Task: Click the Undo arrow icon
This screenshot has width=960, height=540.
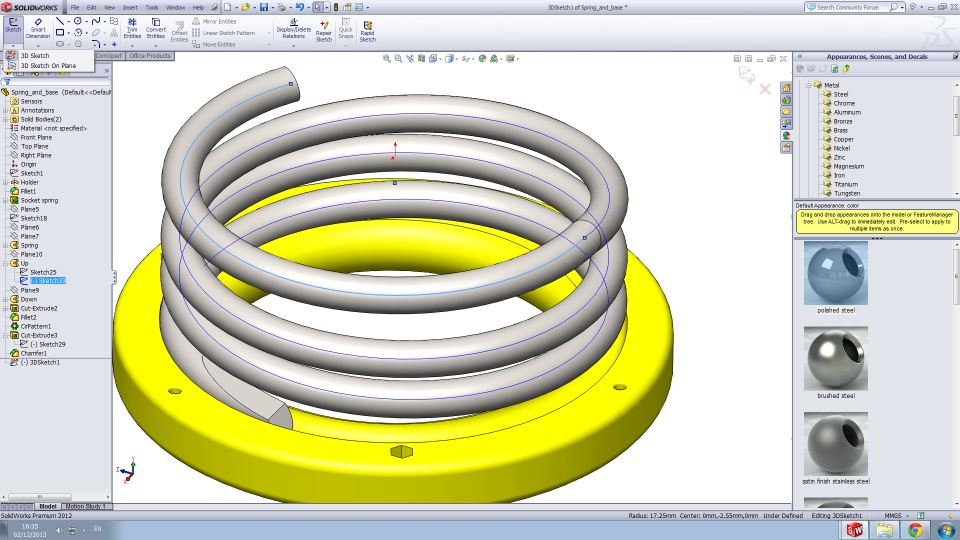Action: tap(300, 7)
